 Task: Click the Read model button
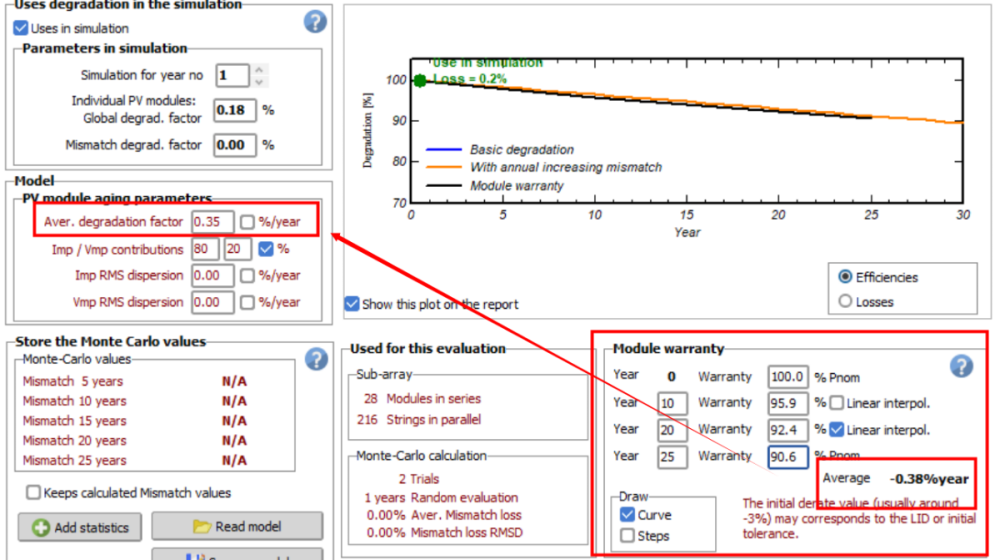pos(237,527)
